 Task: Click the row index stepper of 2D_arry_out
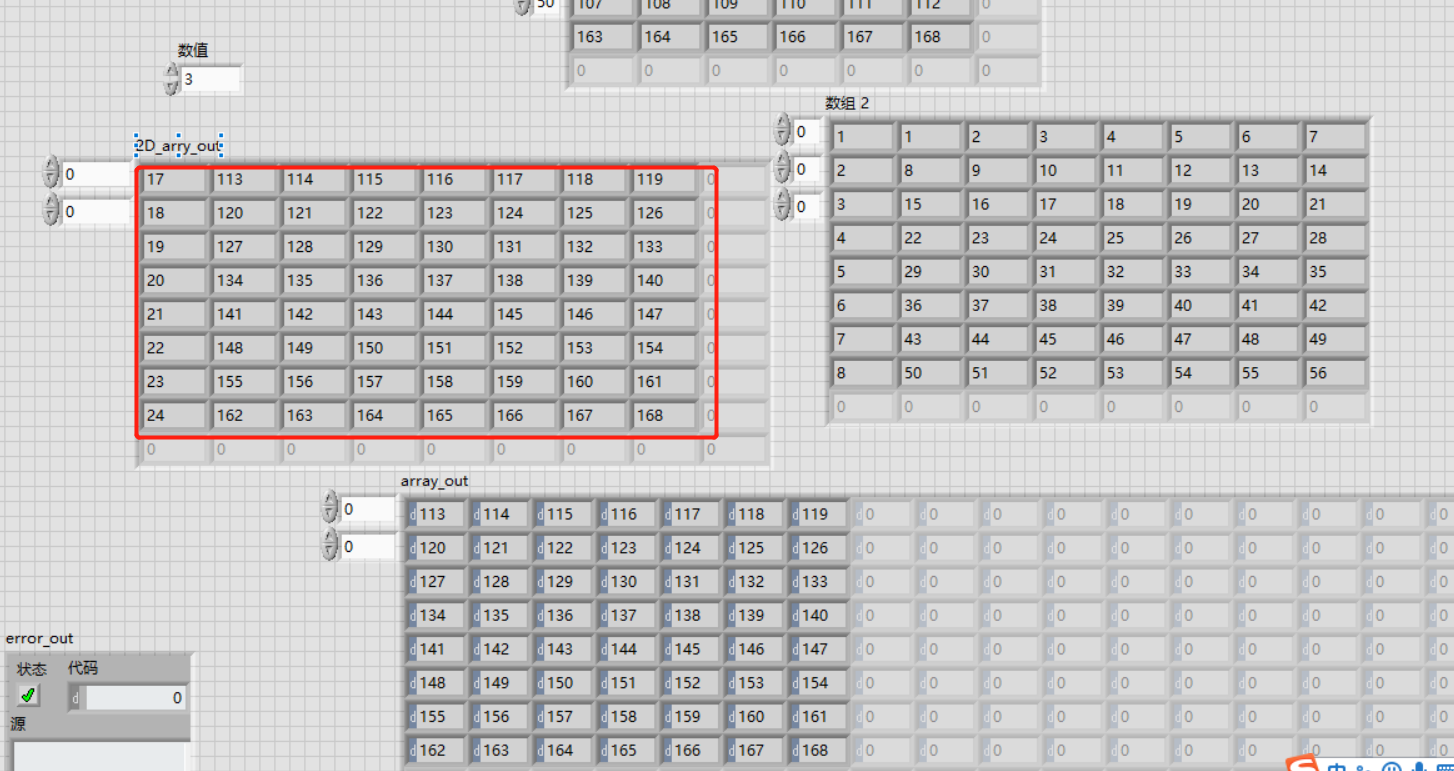[x=51, y=173]
